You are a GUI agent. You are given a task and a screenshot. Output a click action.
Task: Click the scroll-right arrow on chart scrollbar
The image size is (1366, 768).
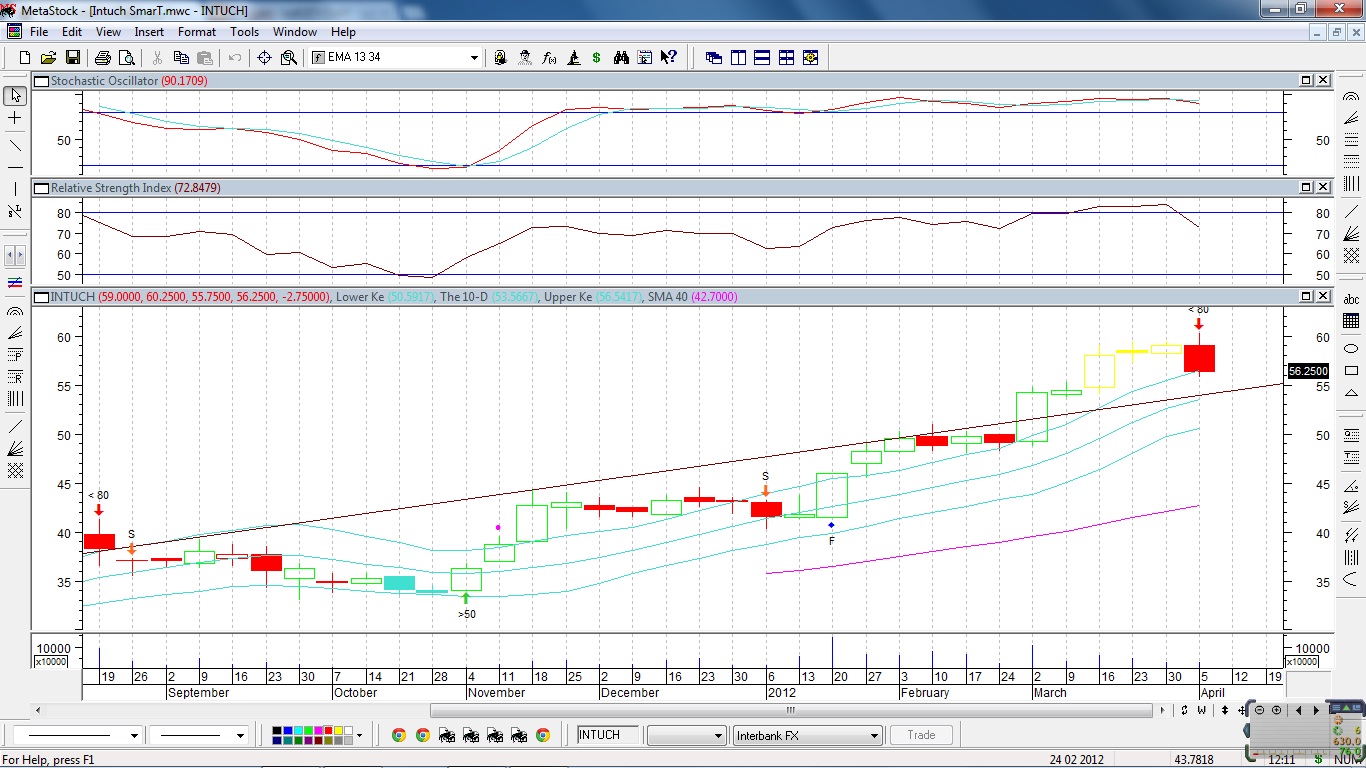tap(1162, 710)
